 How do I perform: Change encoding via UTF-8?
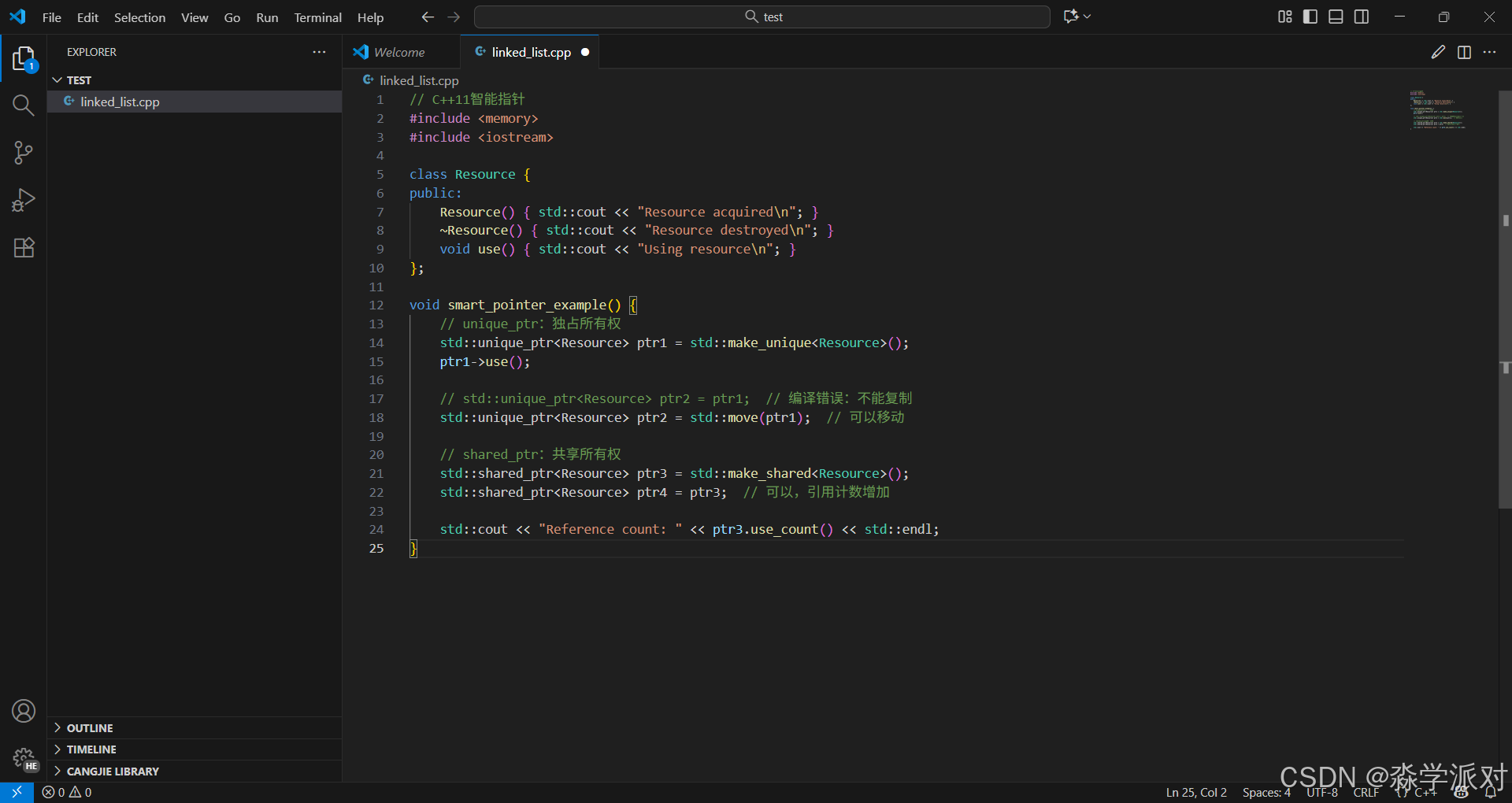(1322, 793)
